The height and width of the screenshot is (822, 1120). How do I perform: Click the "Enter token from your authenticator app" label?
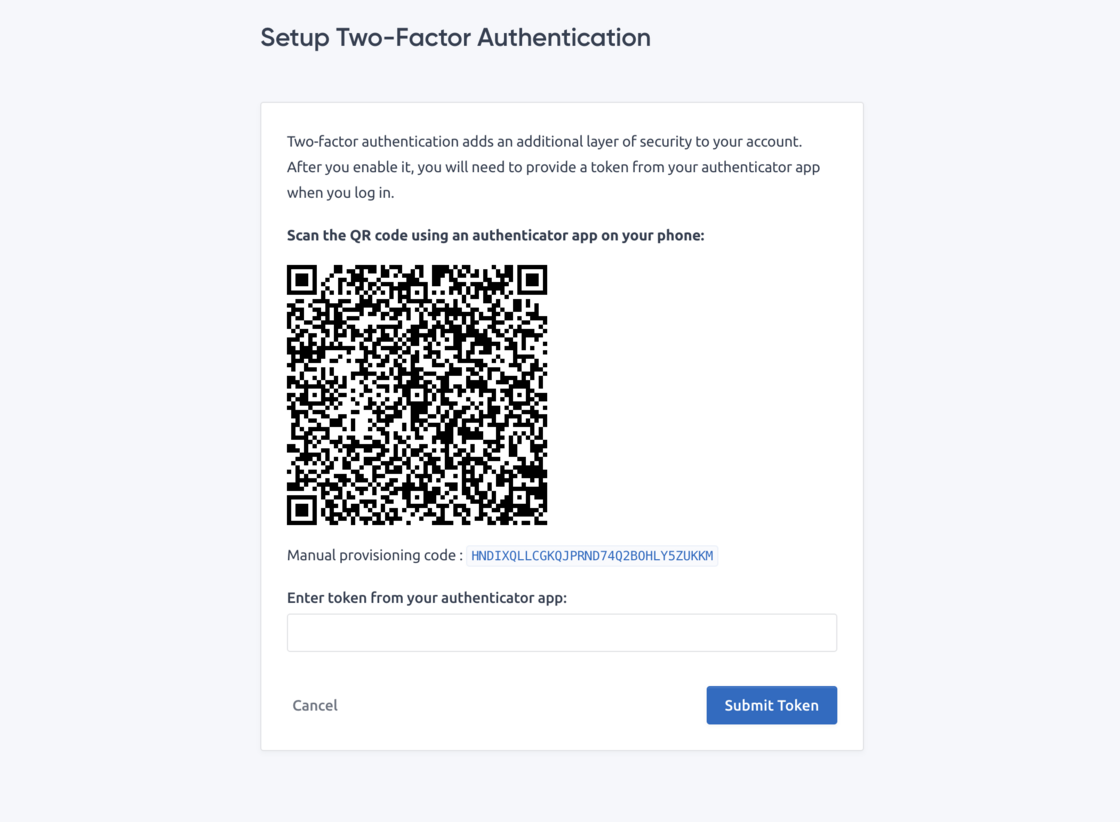(x=427, y=597)
